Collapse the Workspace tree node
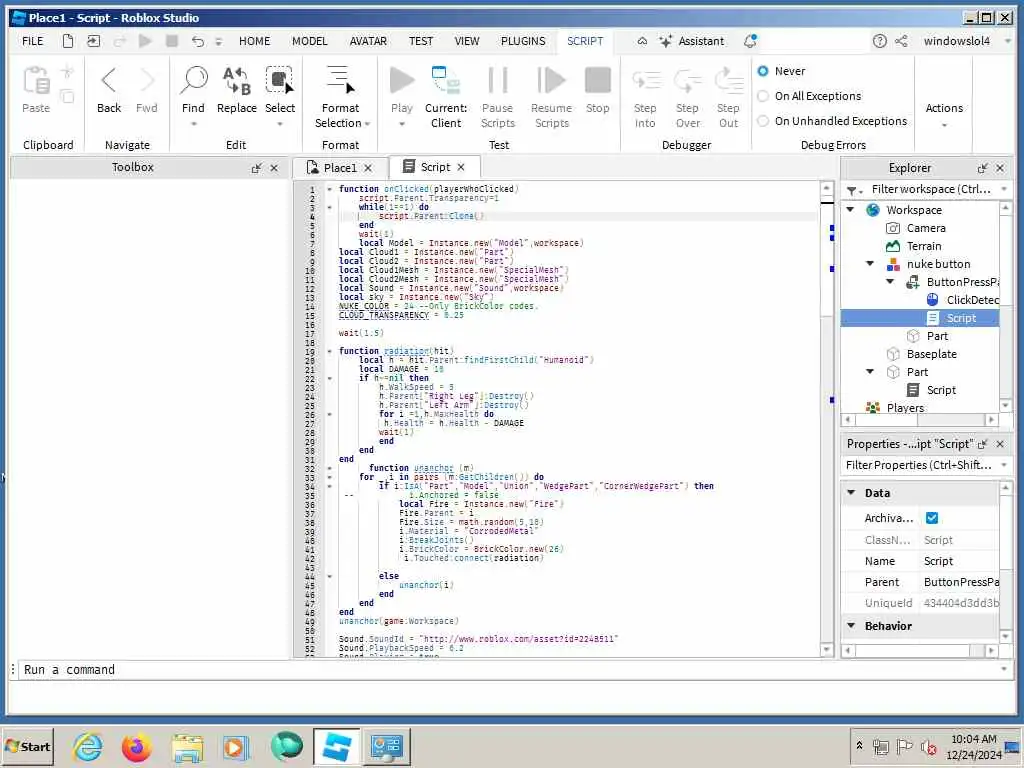 [x=850, y=210]
